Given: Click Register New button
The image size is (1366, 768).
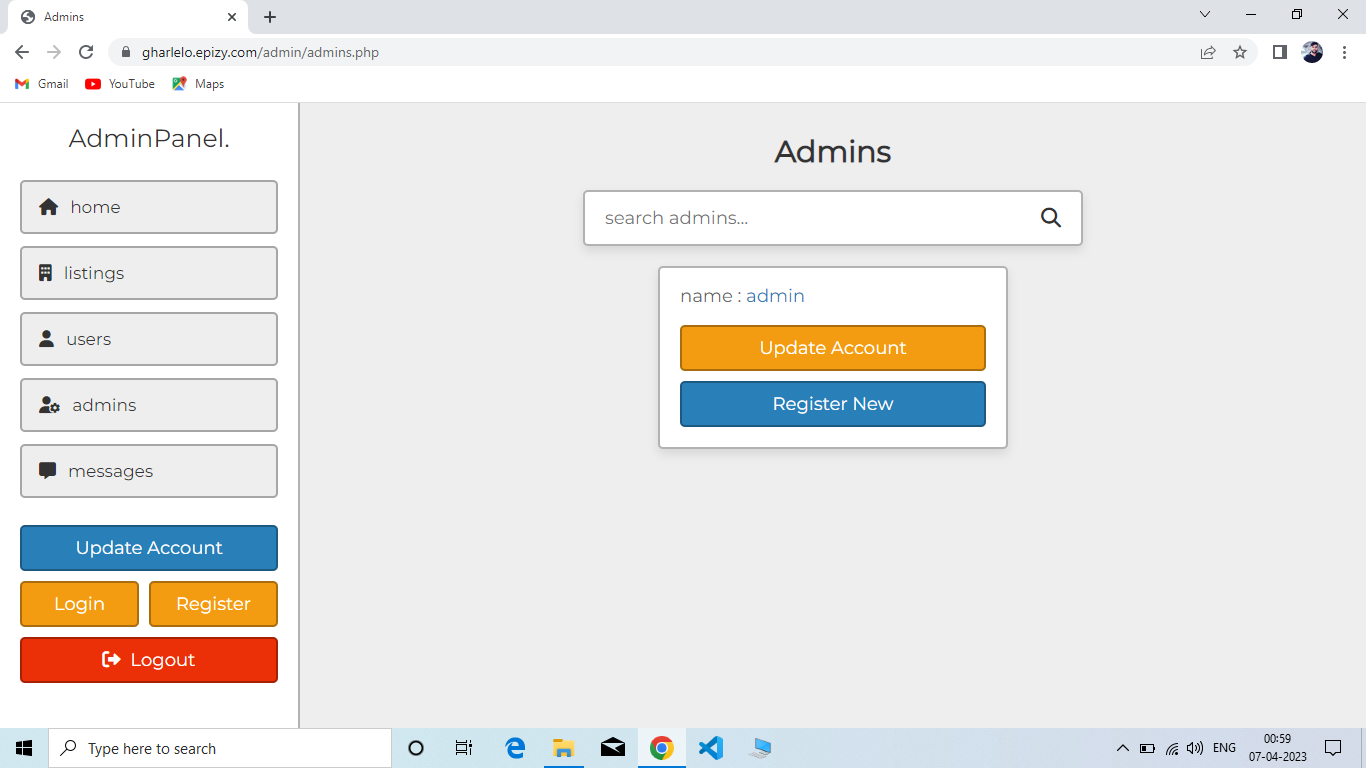Looking at the screenshot, I should click(832, 404).
